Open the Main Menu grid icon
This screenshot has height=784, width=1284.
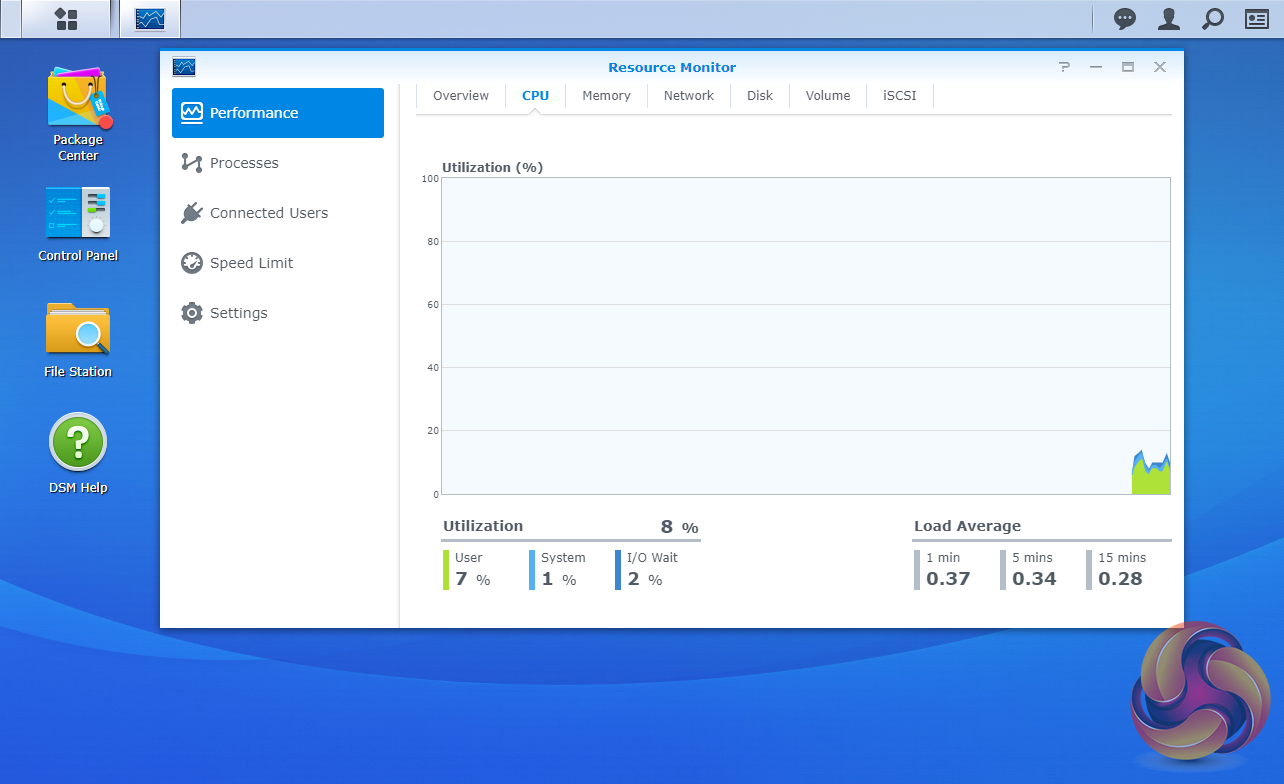(x=66, y=19)
